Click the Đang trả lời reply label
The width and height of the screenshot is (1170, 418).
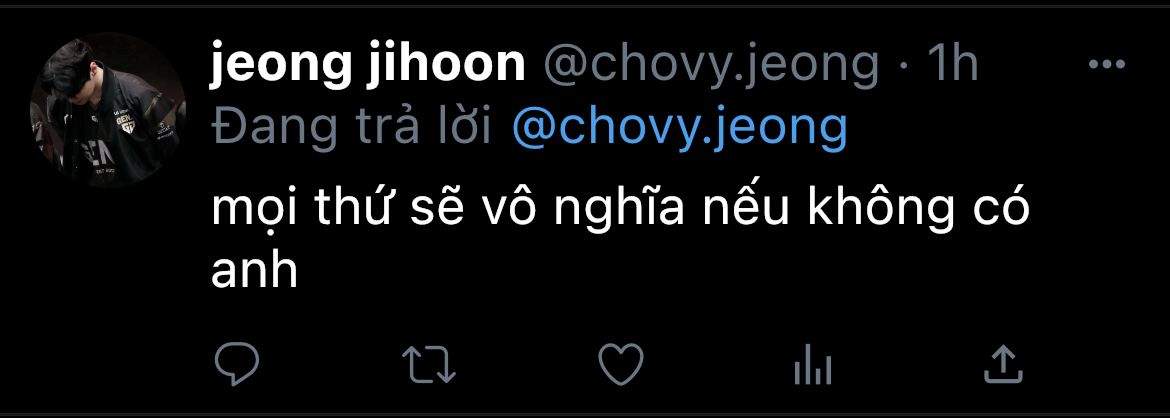(351, 128)
